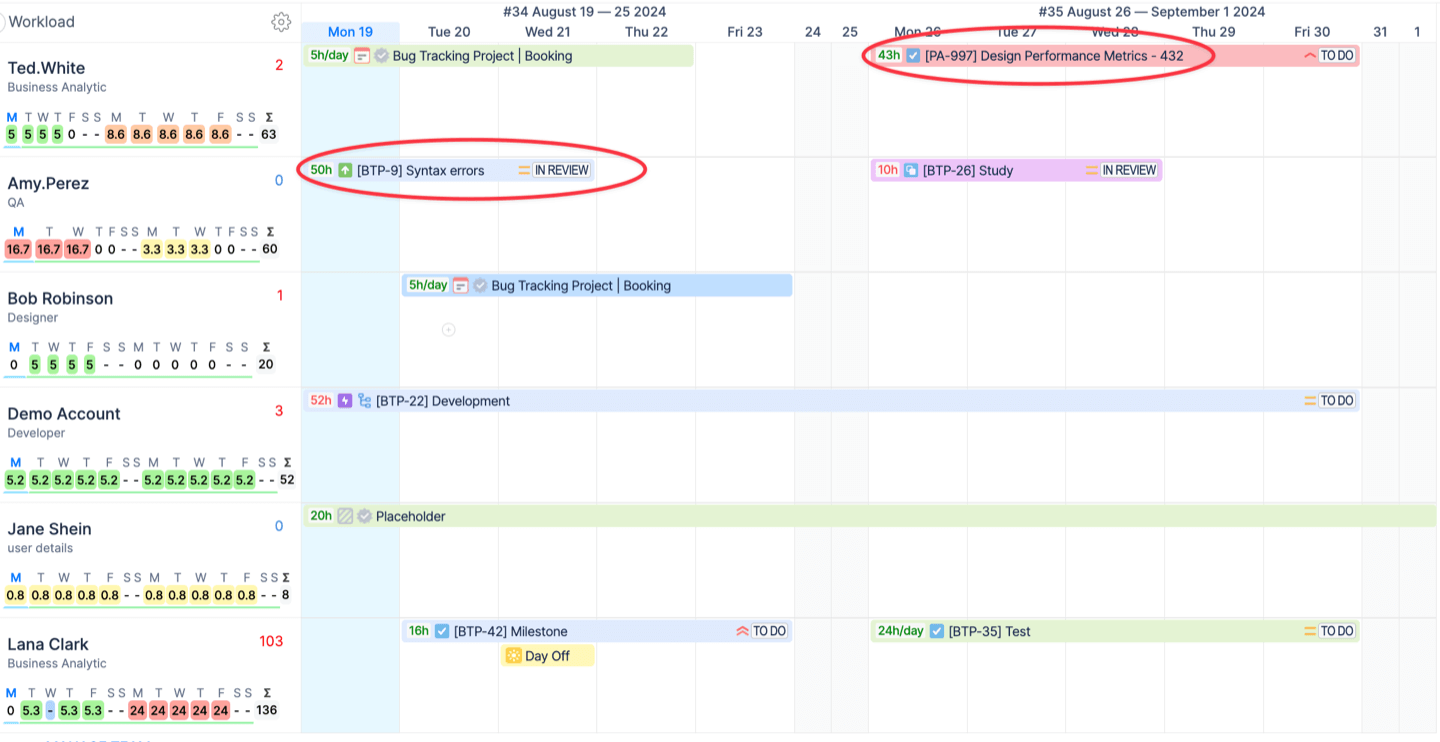
Task: Open the Workload panel settings gear
Action: (281, 21)
